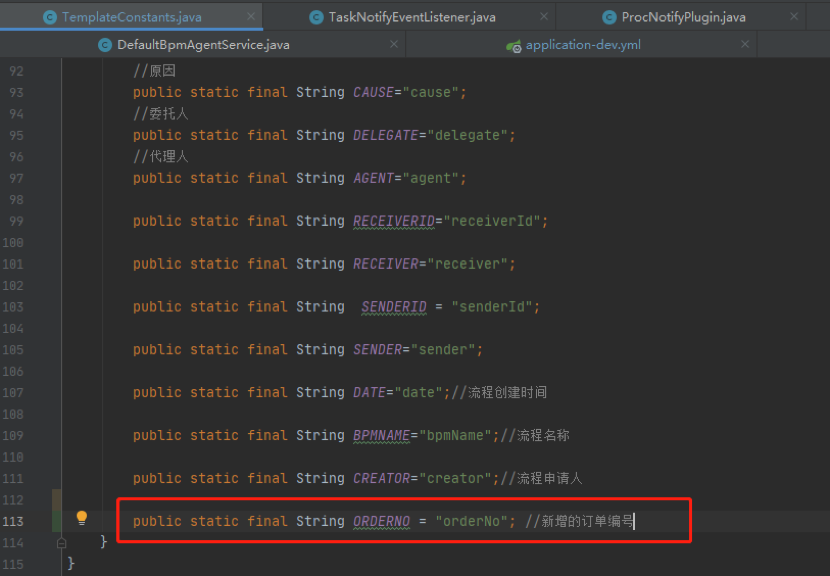Viewport: 830px width, 576px height.
Task: Close the ProcNotifyPlugin.java tab
Action: pos(794,16)
